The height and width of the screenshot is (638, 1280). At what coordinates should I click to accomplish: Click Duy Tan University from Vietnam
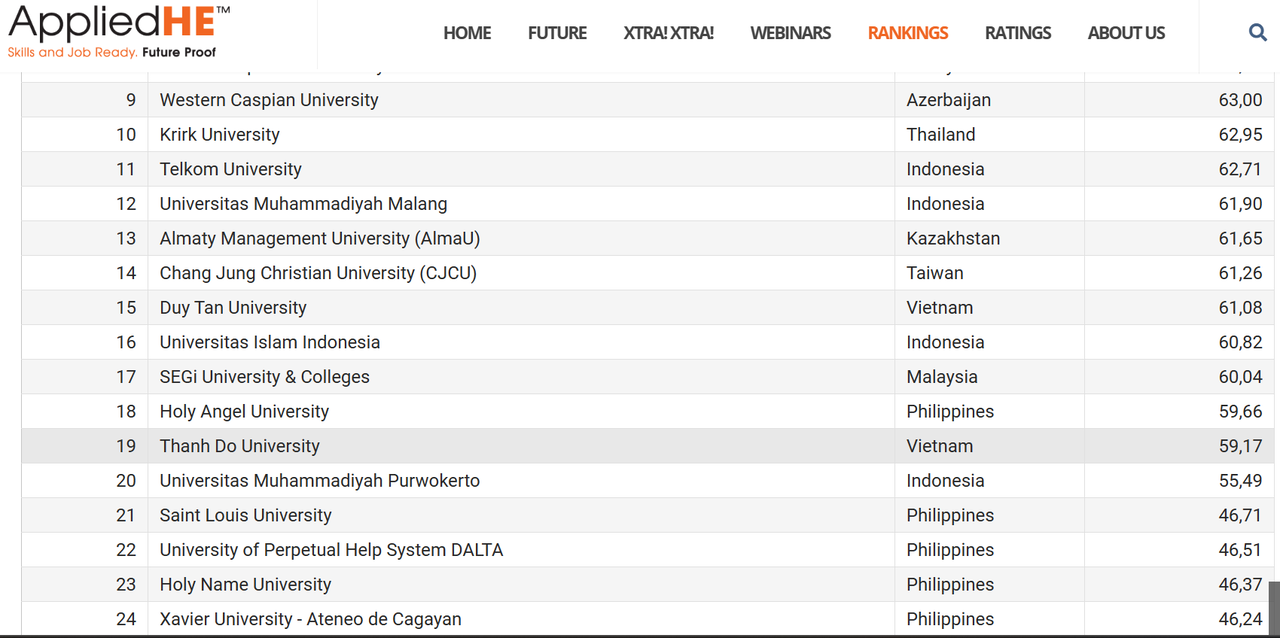232,307
